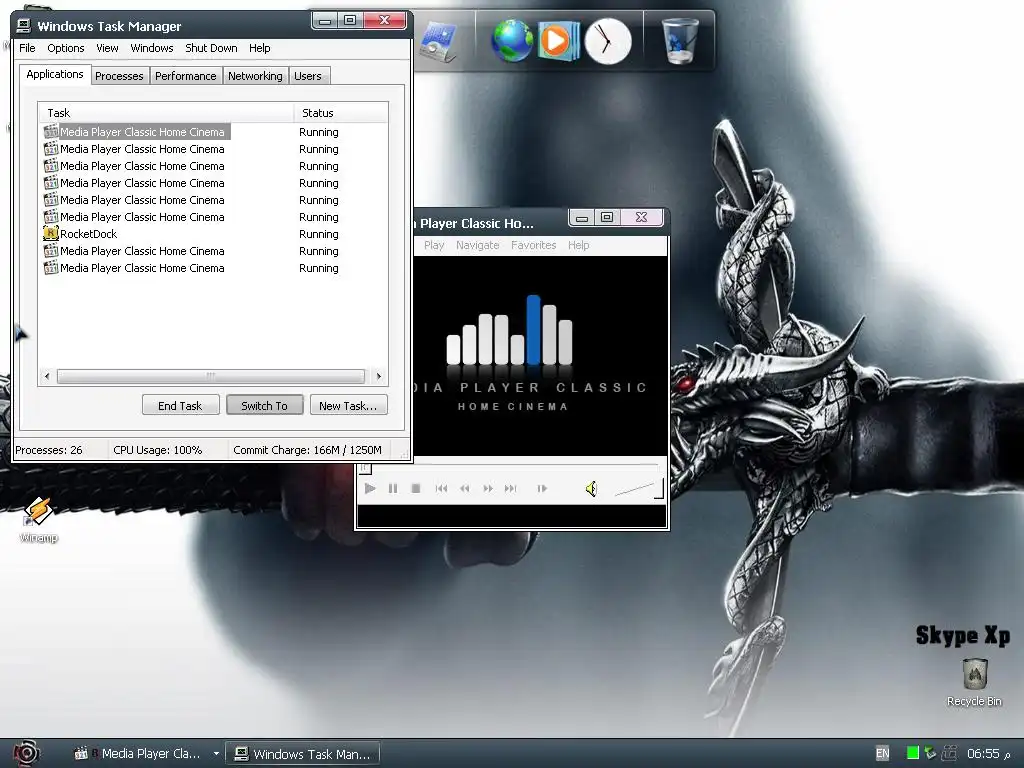The width and height of the screenshot is (1024, 768).
Task: Open the Recycle Bin desktop icon
Action: (974, 682)
